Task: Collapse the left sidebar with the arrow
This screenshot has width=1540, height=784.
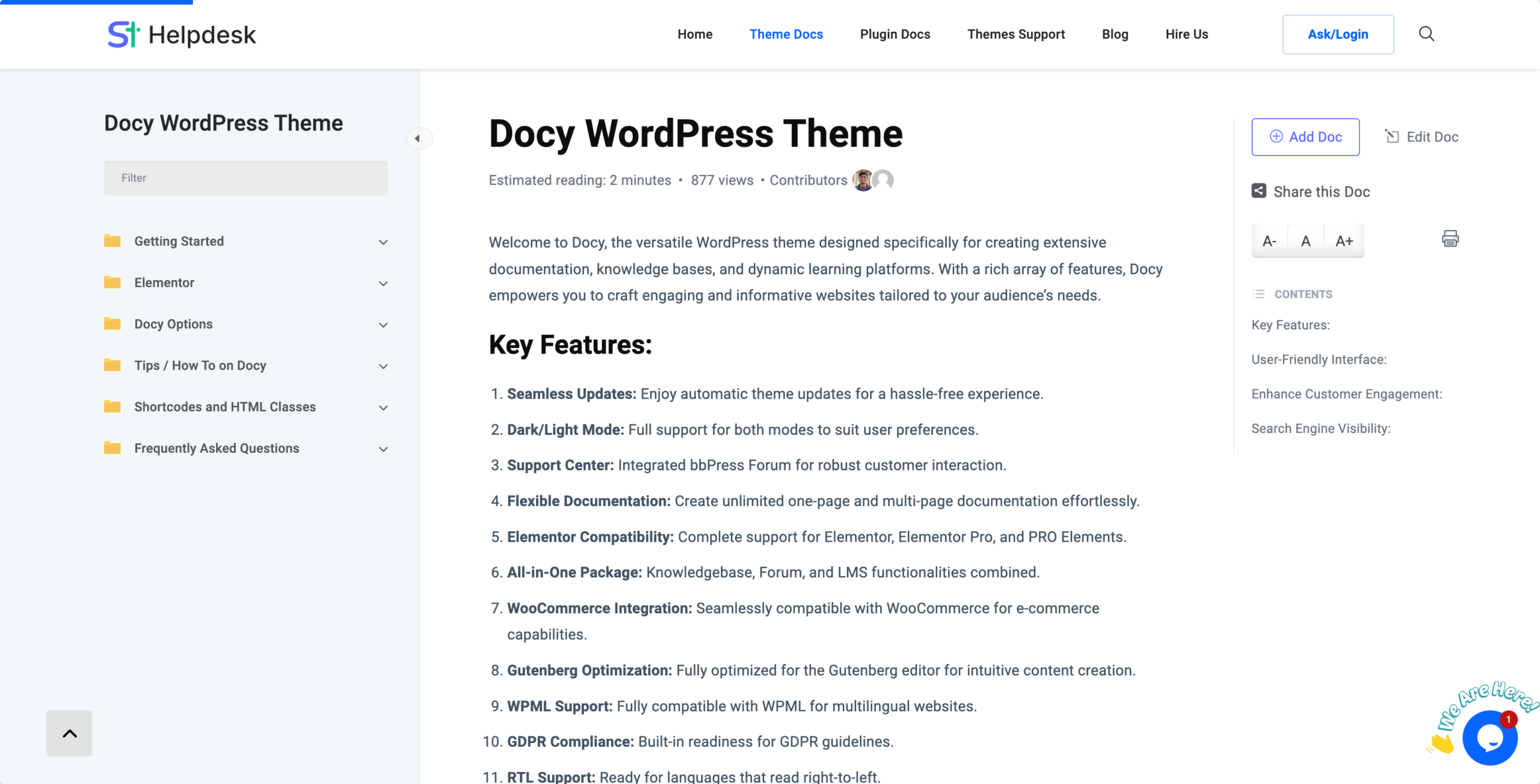Action: 420,138
